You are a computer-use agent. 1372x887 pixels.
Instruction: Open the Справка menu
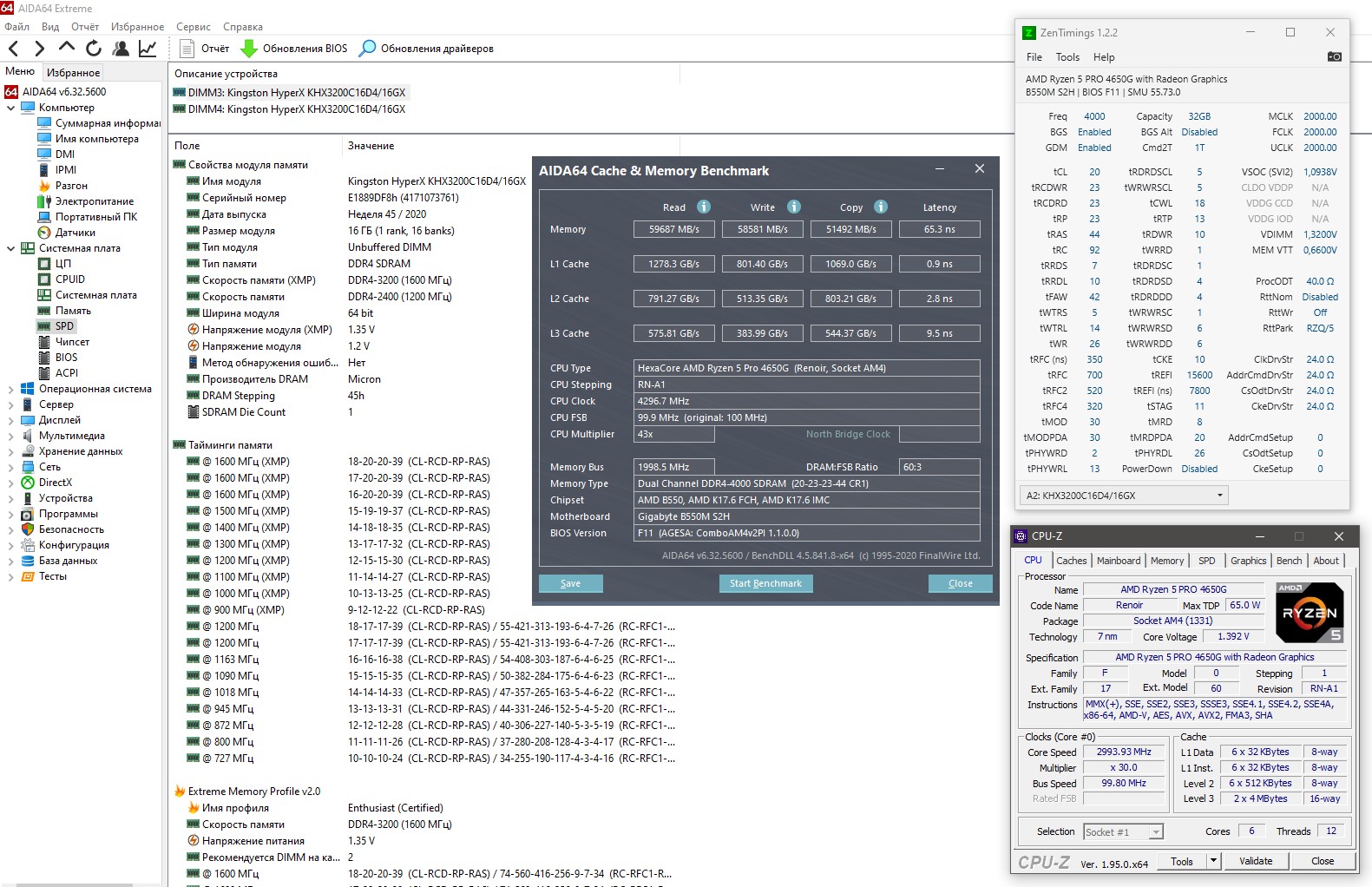[243, 27]
